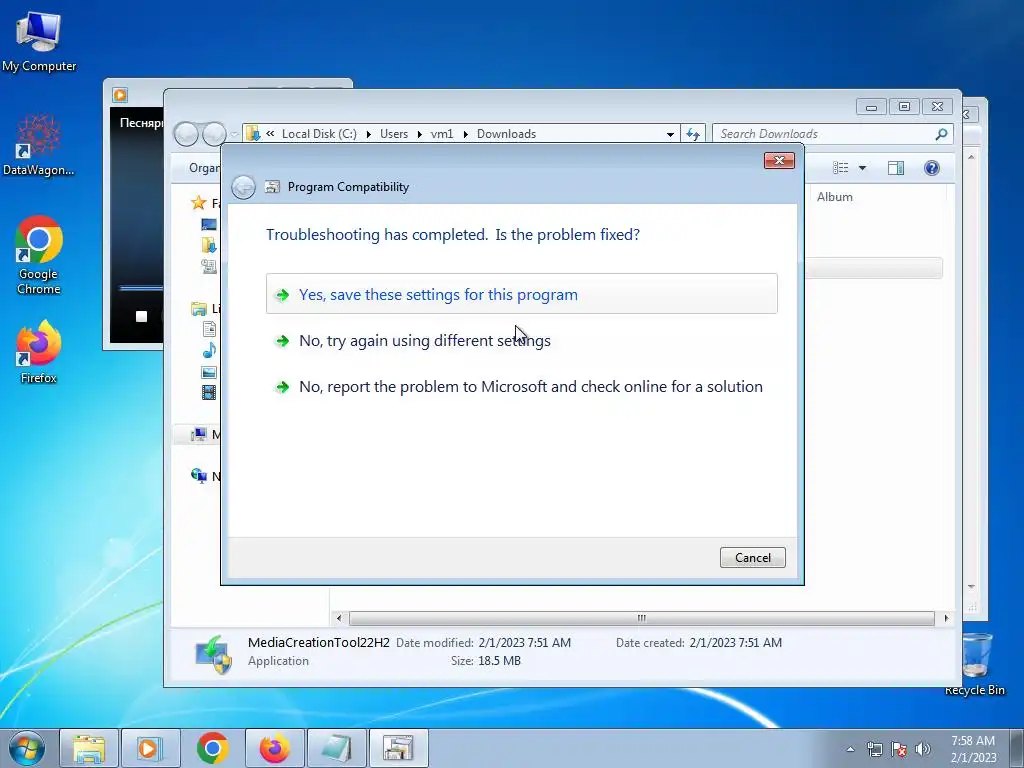Click the change view icon
Screen dimensions: 1024x768
pyautogui.click(x=840, y=168)
